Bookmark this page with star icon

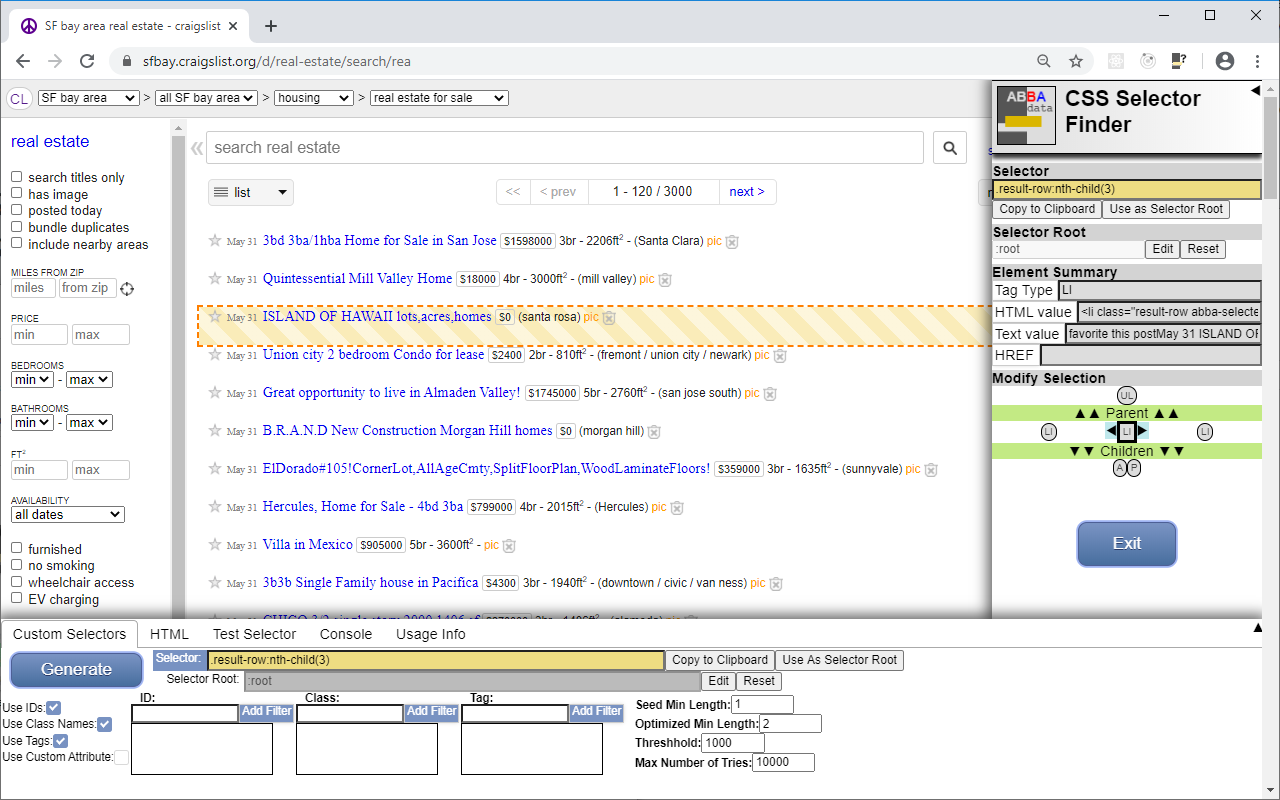pos(1076,61)
